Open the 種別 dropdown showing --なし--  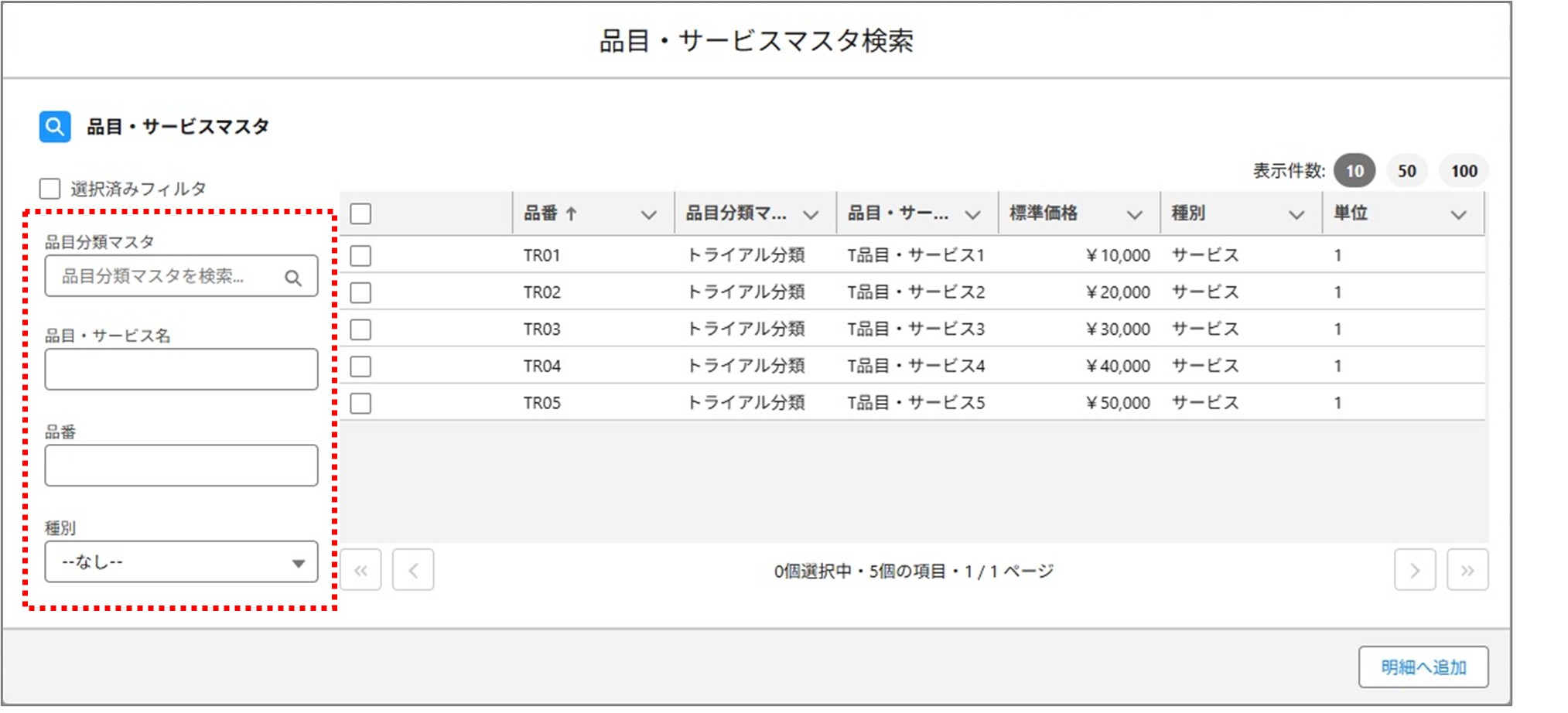[181, 562]
